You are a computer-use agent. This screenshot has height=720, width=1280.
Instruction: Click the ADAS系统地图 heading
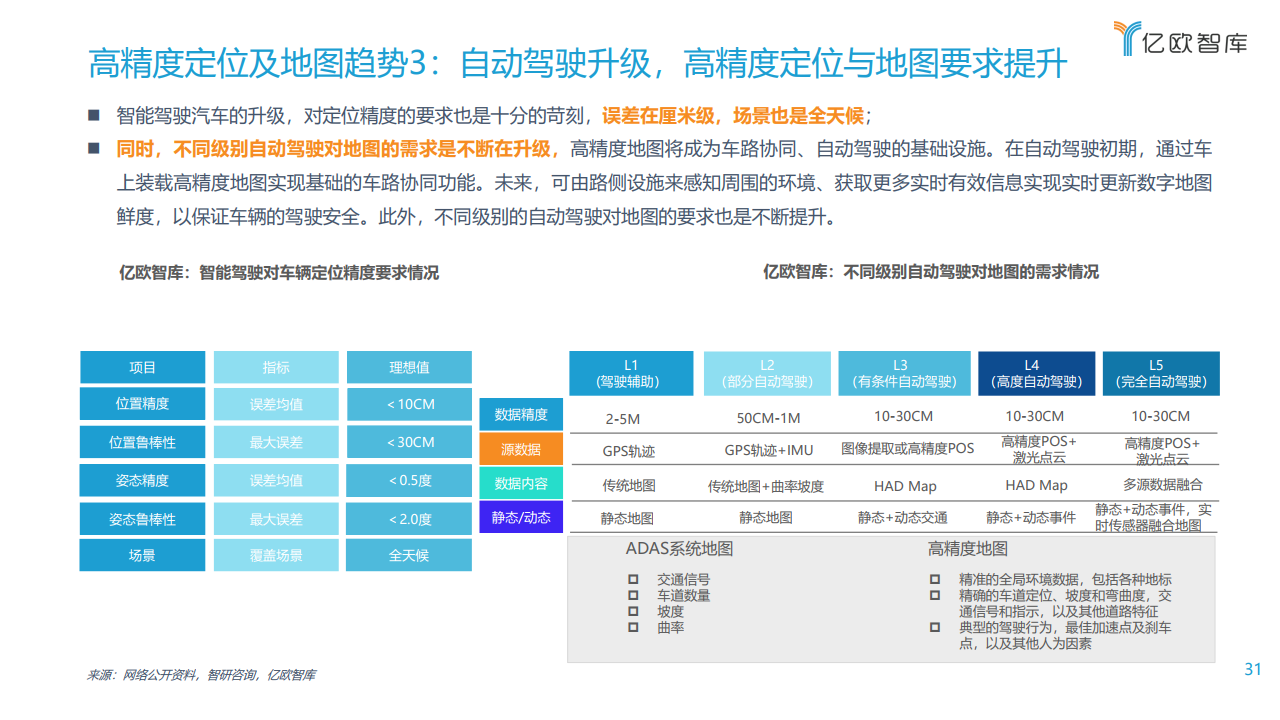tap(679, 548)
